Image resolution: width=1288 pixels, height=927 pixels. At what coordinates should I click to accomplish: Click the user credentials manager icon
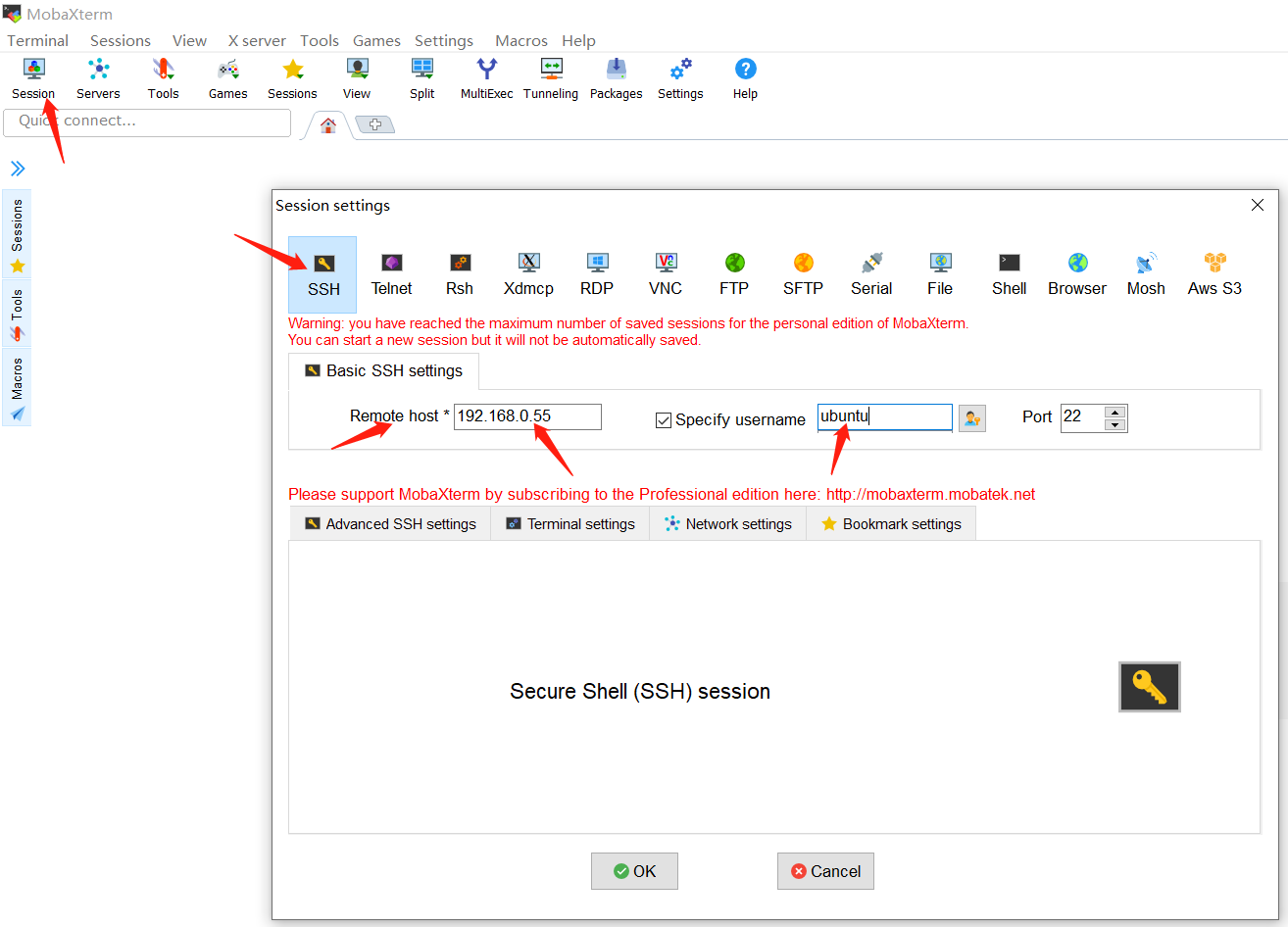(x=971, y=418)
